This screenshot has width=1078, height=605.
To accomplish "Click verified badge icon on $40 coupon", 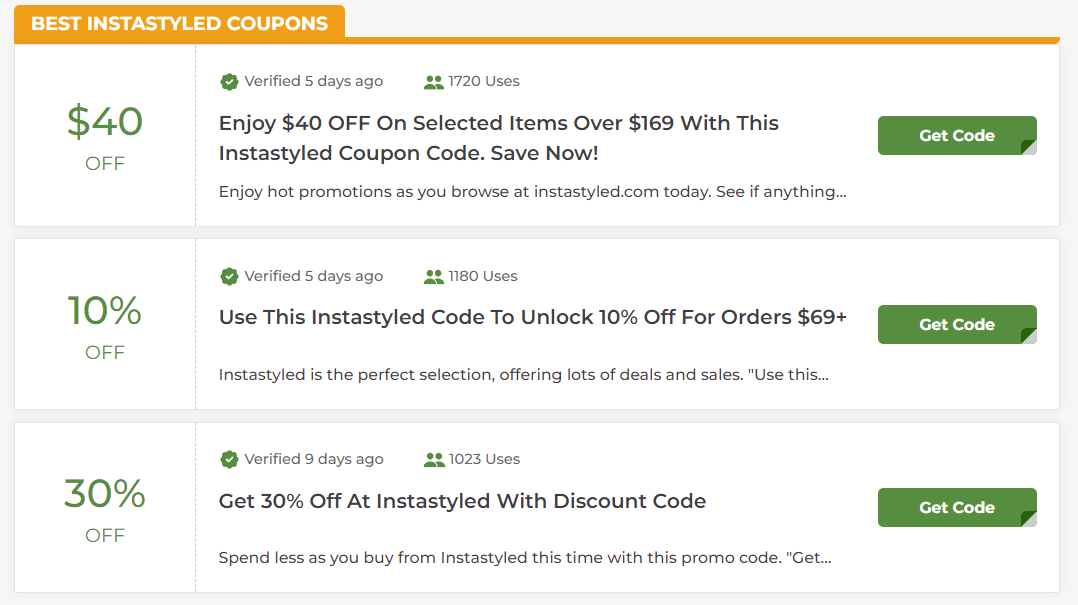I will [x=229, y=82].
